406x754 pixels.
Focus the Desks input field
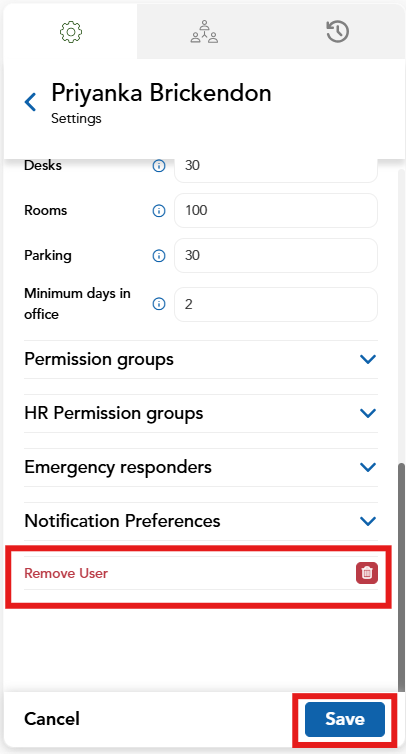276,166
